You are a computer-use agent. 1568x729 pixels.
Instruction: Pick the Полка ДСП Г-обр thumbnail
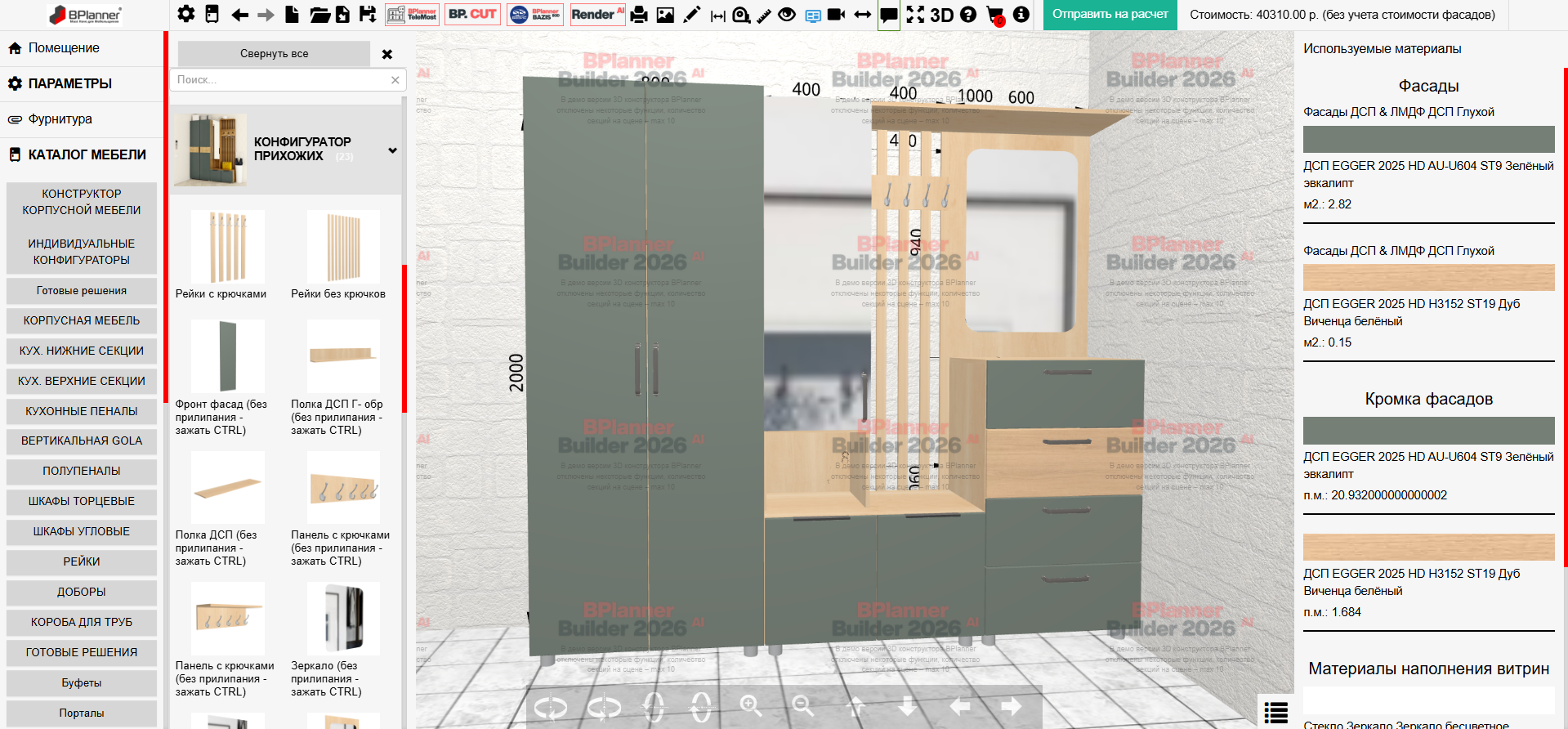[343, 356]
